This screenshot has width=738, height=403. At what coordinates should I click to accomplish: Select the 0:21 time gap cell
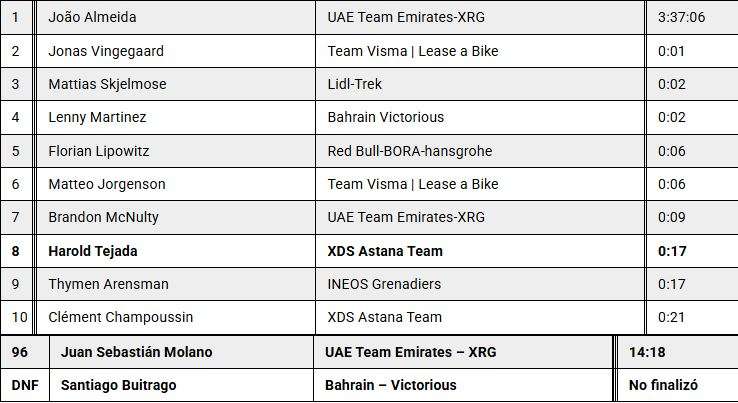672,317
